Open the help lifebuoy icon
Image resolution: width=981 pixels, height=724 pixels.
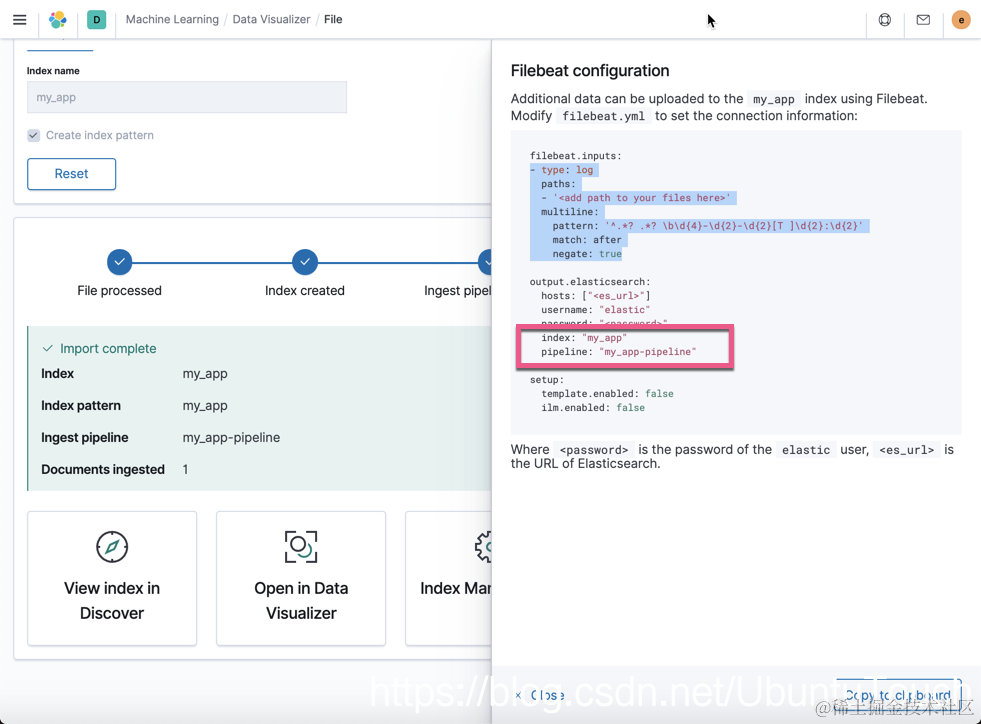tap(885, 19)
